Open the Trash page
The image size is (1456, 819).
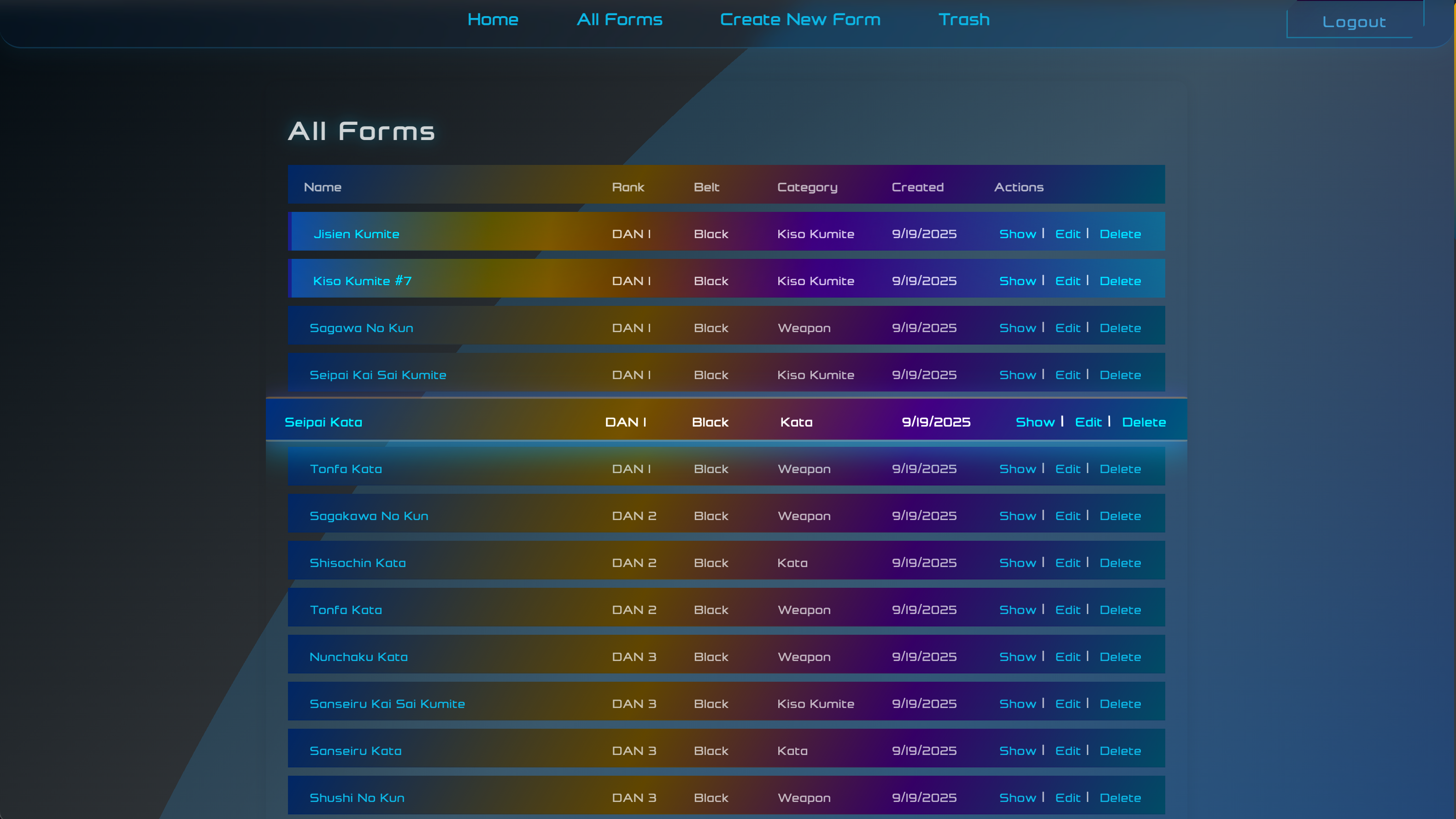coord(964,20)
